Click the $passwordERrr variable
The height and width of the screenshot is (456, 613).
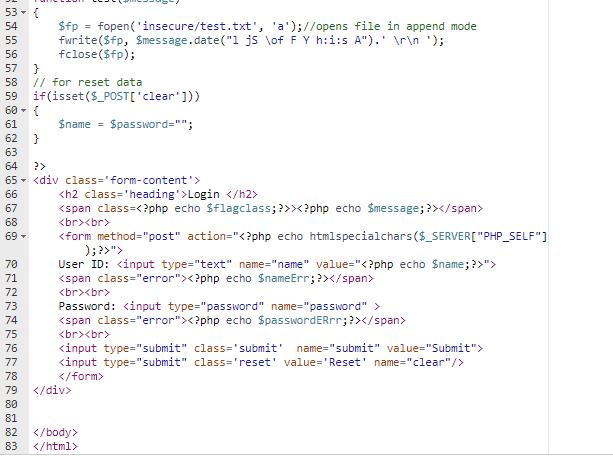click(x=299, y=320)
